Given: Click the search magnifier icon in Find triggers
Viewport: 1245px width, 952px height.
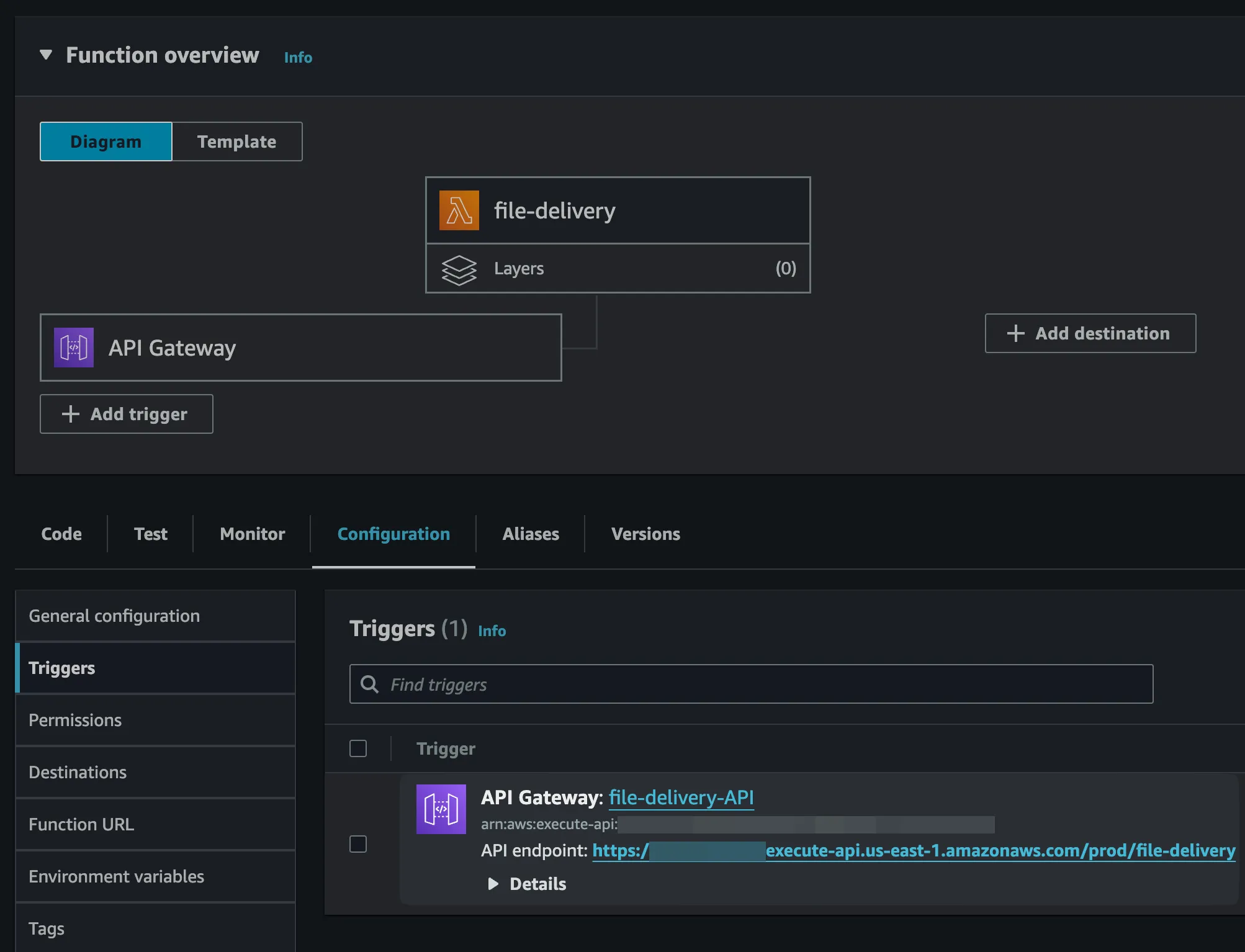Looking at the screenshot, I should 370,684.
